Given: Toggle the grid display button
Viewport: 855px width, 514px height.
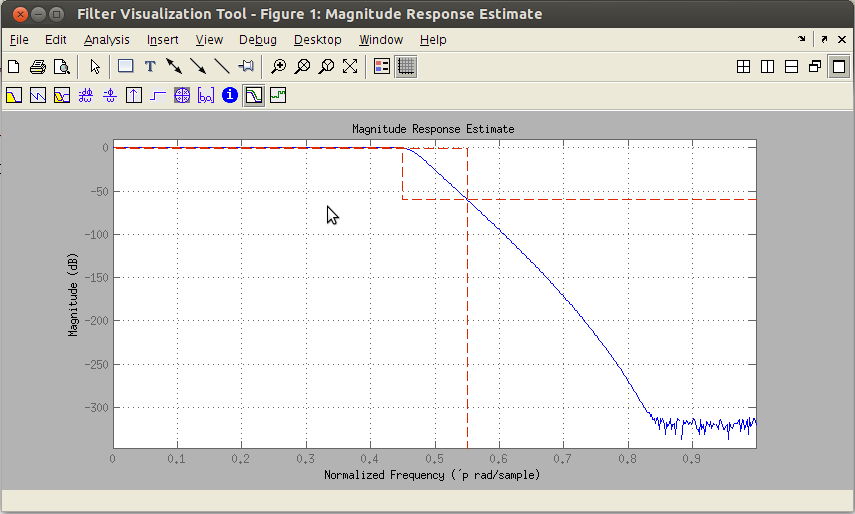Looking at the screenshot, I should click(406, 66).
